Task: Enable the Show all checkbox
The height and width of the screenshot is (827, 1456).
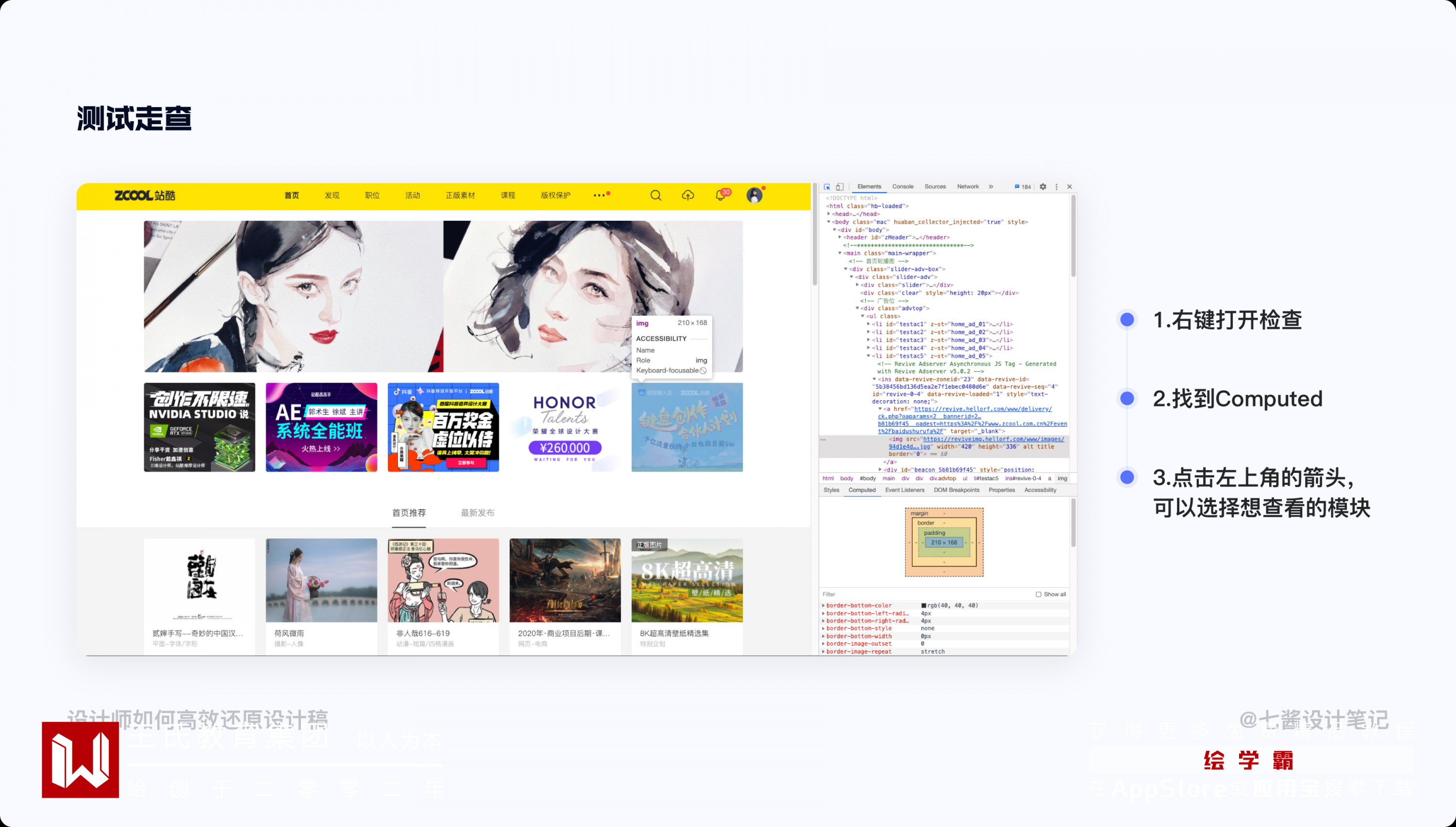Action: pyautogui.click(x=1038, y=594)
